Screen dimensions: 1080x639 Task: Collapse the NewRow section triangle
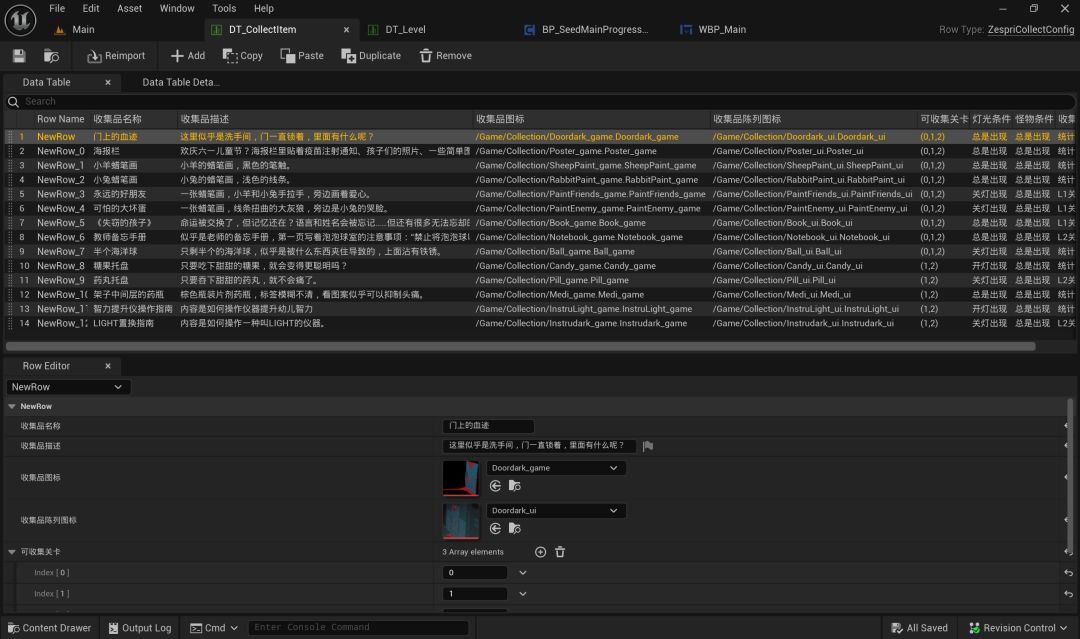(12, 406)
